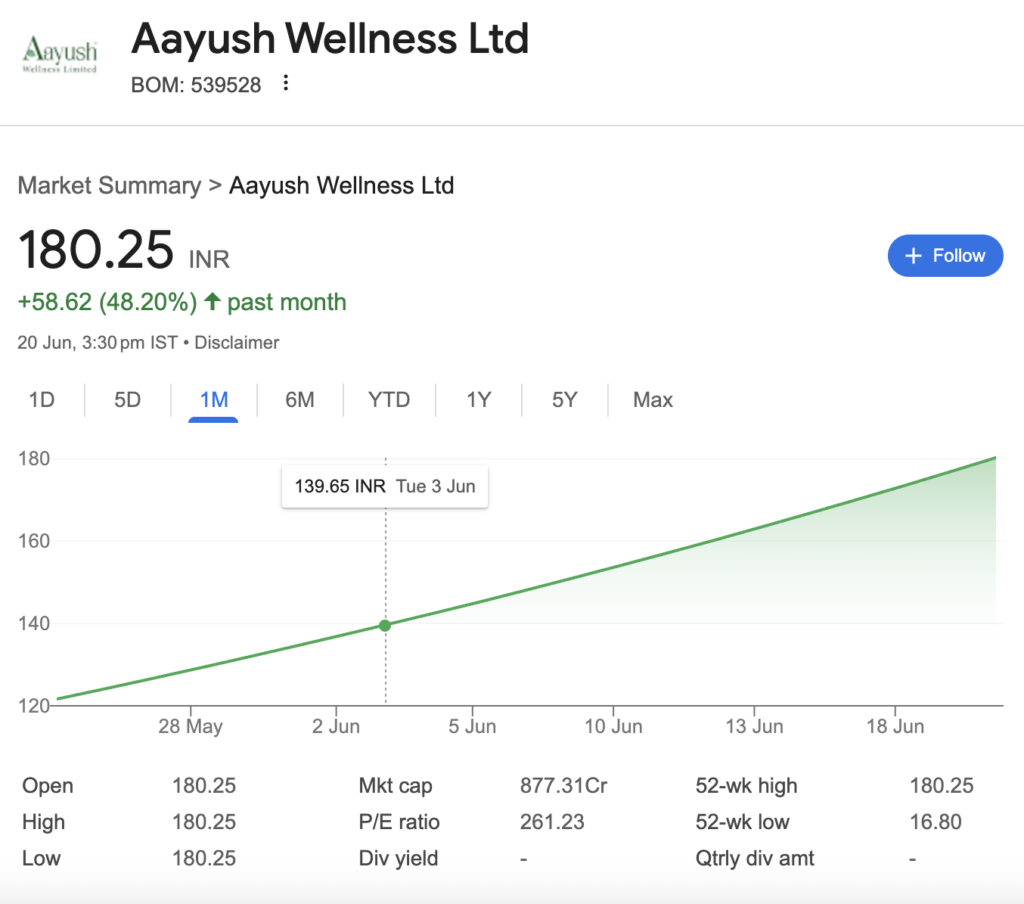Click the 18 Jun axis label

tap(895, 726)
